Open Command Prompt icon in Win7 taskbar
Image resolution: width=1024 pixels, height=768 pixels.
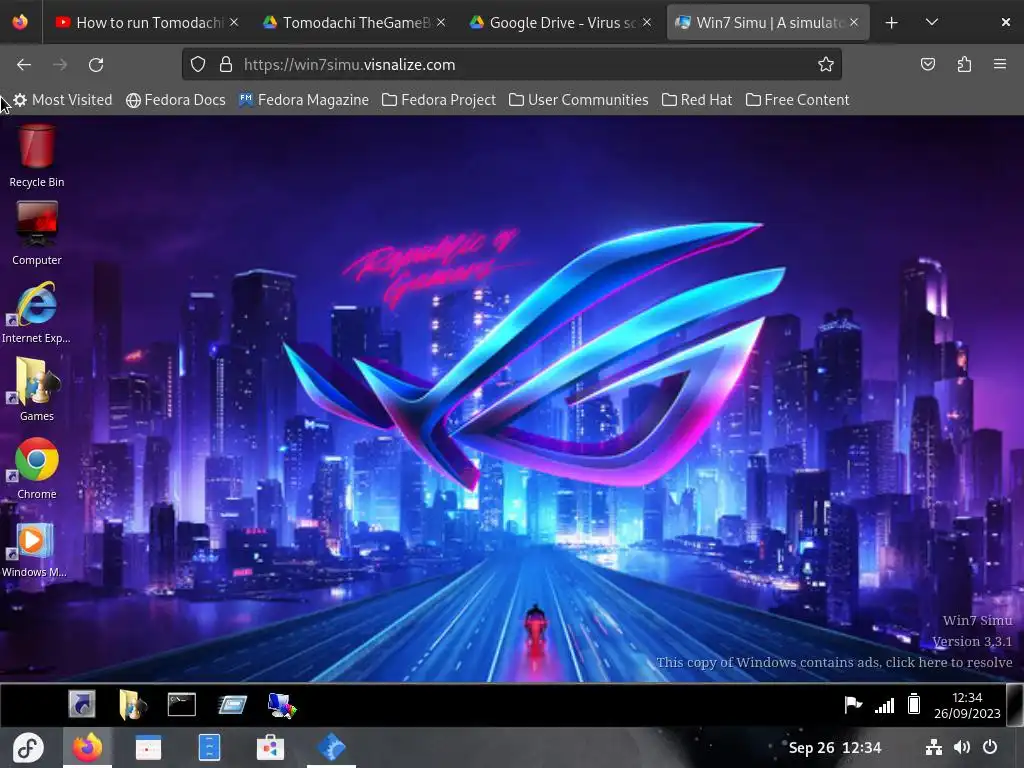click(x=182, y=705)
